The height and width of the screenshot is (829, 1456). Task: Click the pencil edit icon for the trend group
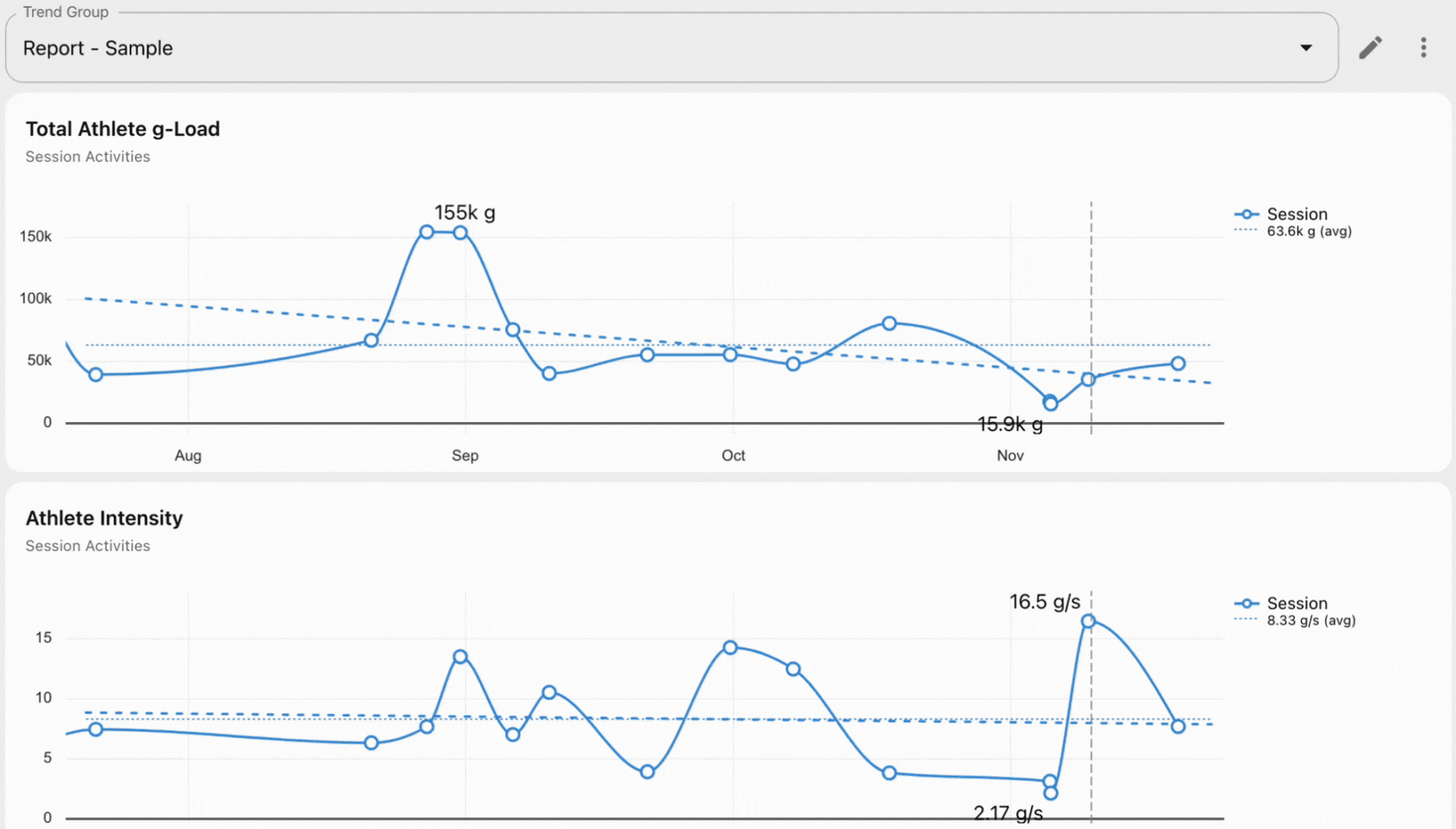1370,48
